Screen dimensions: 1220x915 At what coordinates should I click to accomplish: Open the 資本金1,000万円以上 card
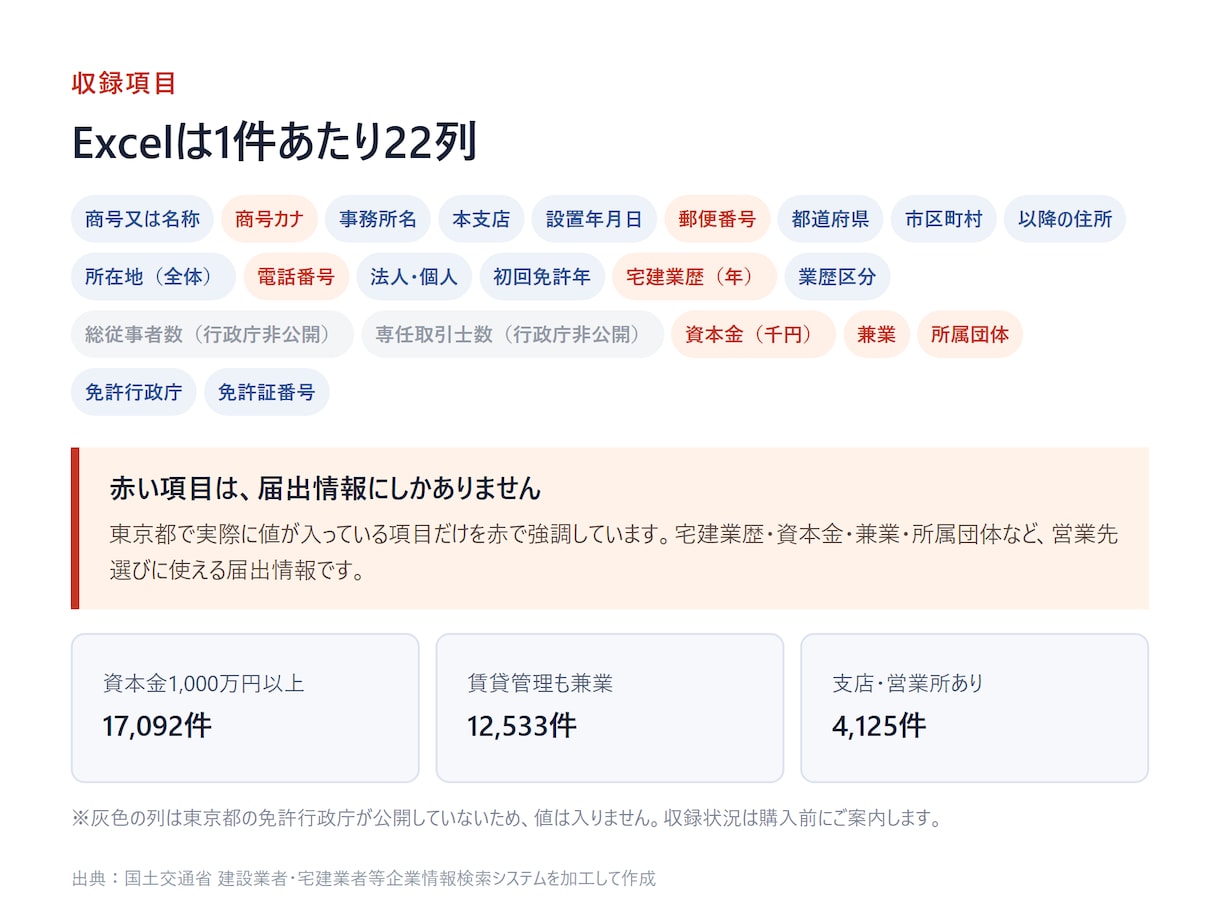[245, 708]
